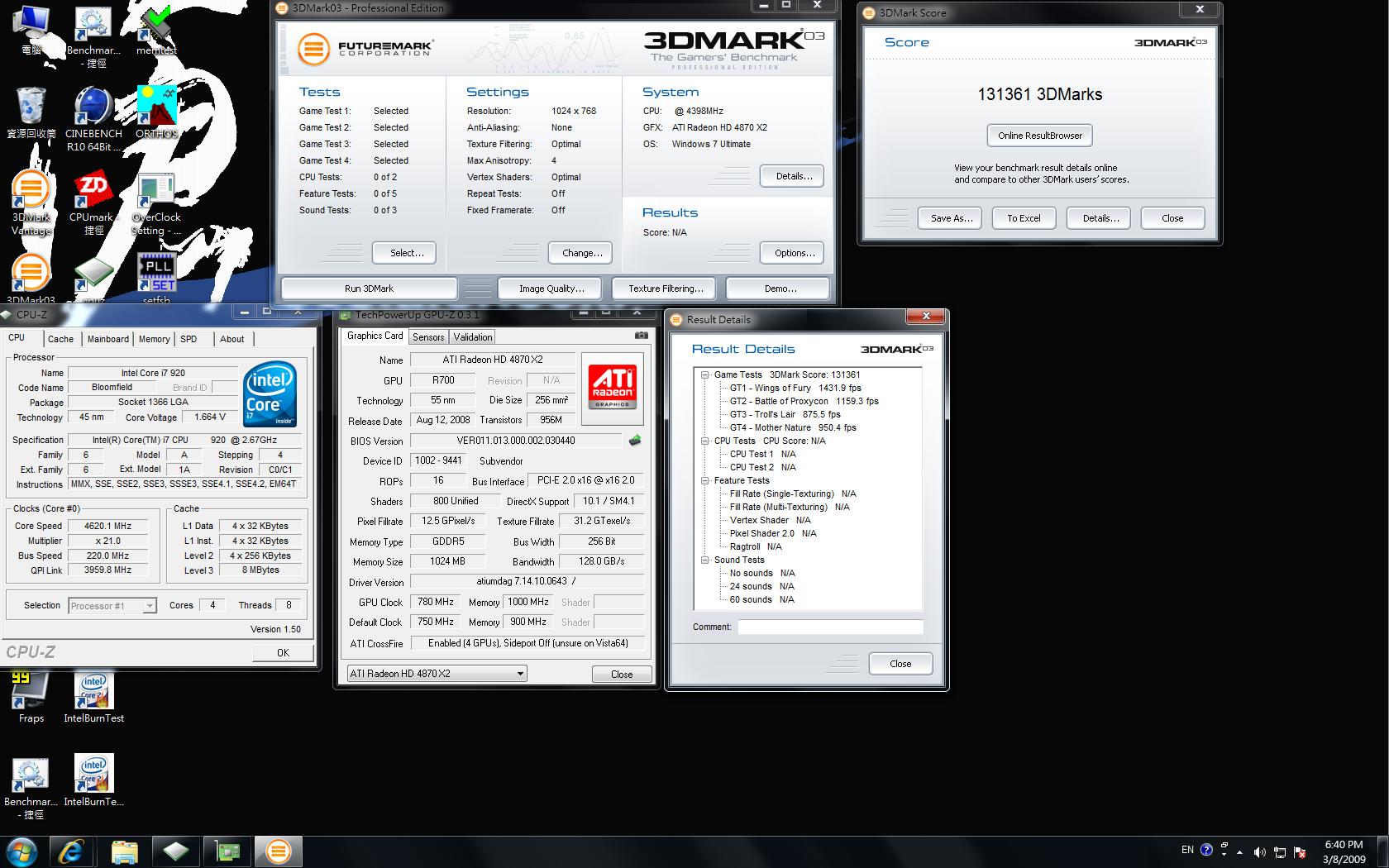This screenshot has width=1389, height=868.
Task: Open Windows Explorer folder taskbar icon
Action: 124,851
